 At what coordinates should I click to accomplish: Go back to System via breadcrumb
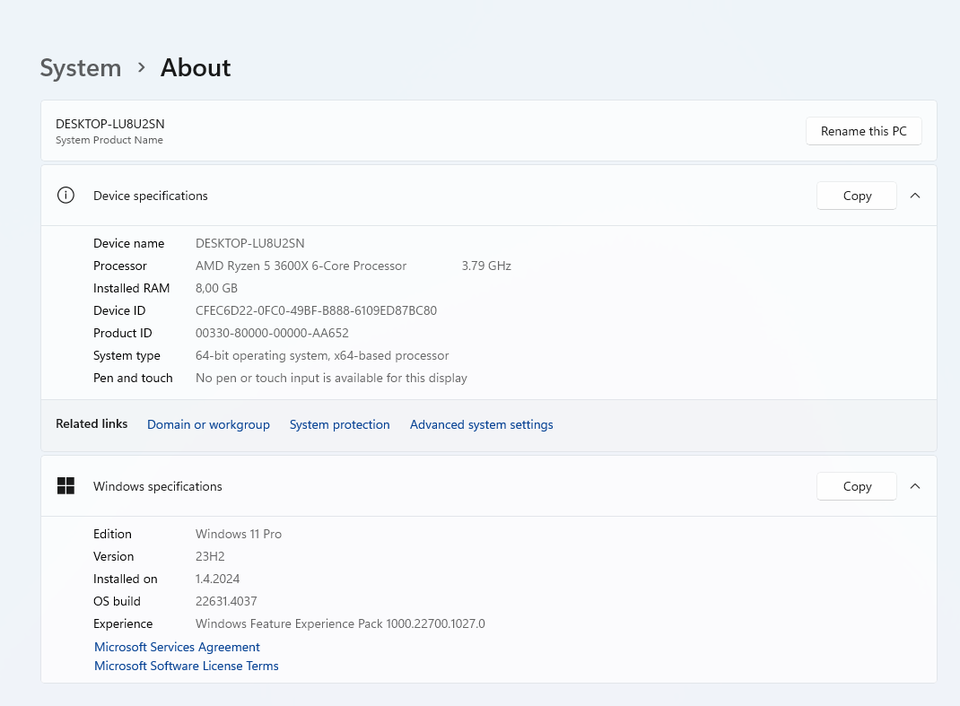click(x=80, y=68)
